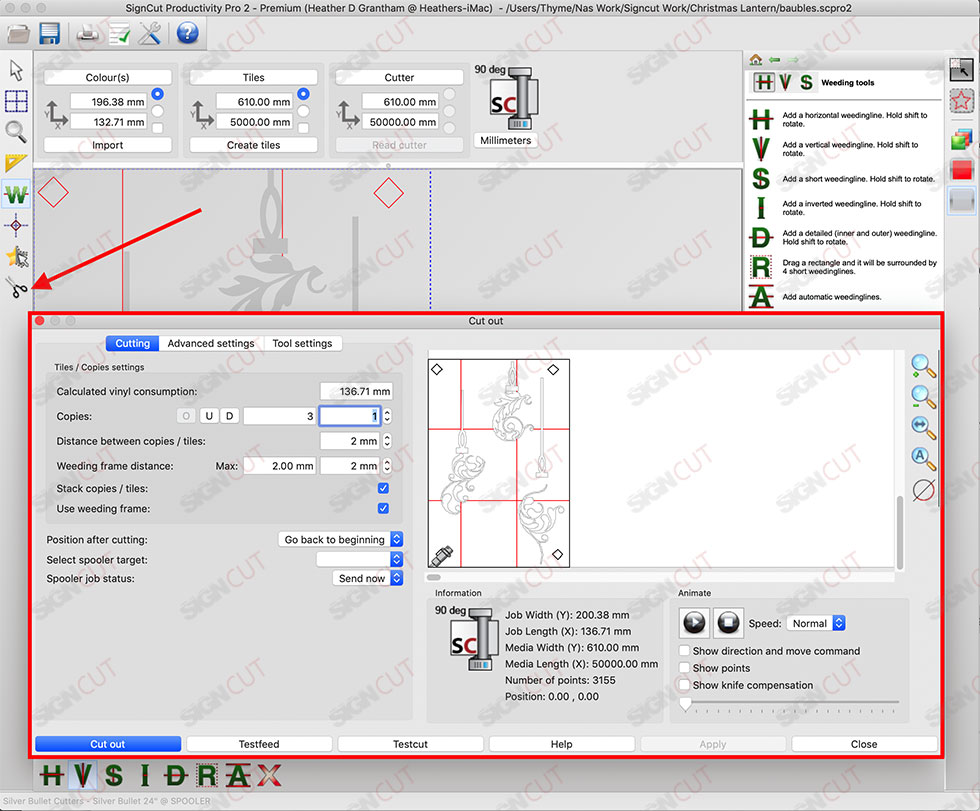Open a file with the folder icon
980x811 pixels.
point(18,33)
